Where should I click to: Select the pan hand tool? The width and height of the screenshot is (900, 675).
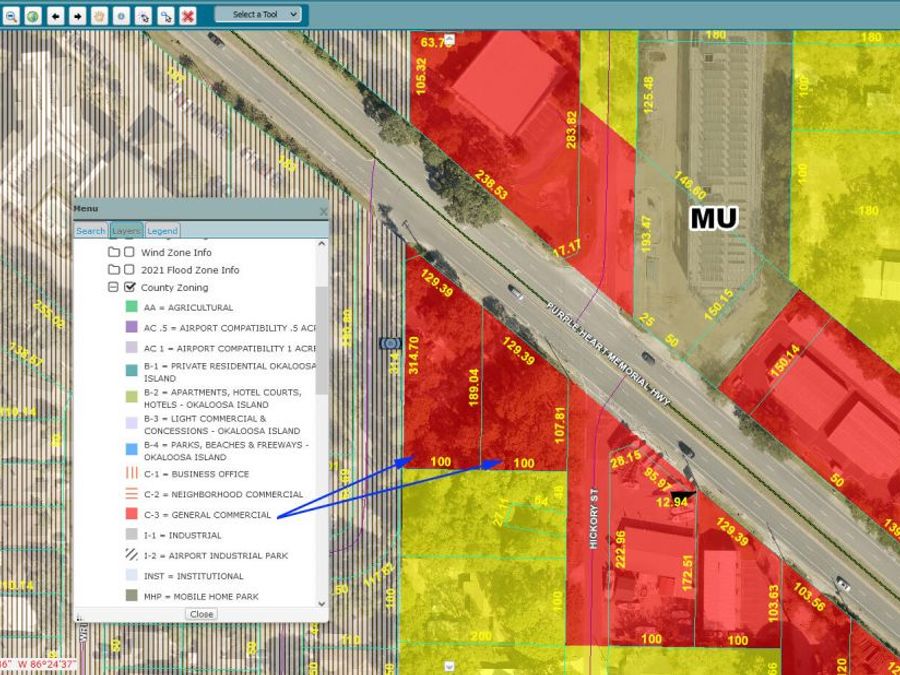99,15
